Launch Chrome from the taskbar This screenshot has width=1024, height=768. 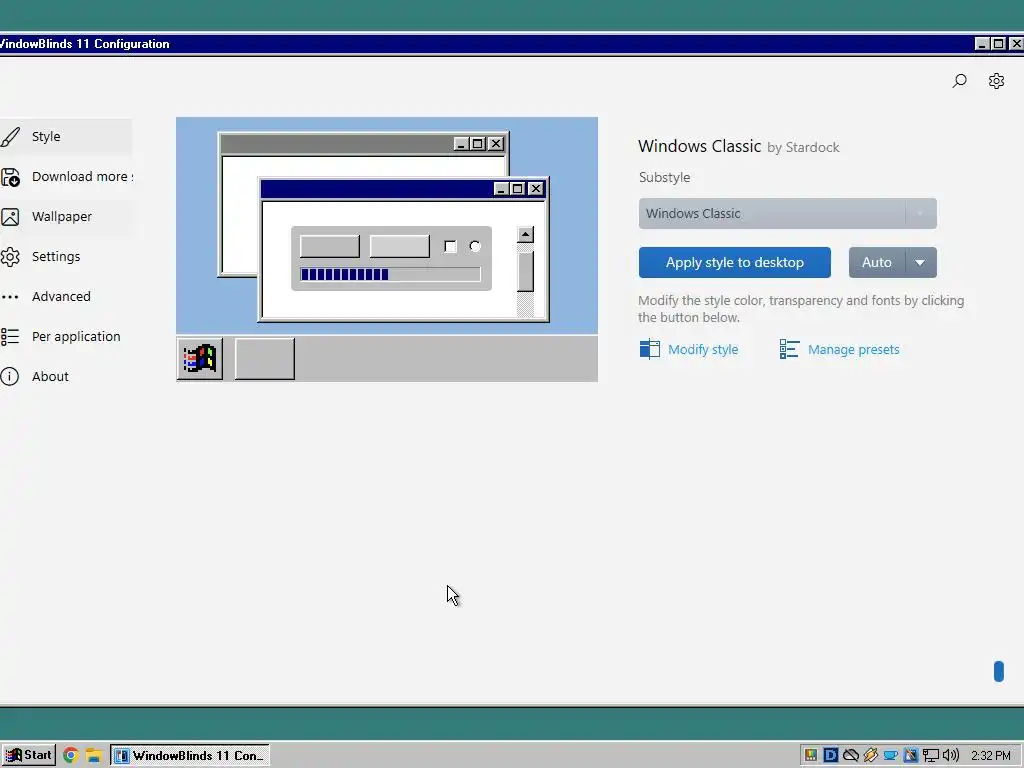[x=71, y=756]
